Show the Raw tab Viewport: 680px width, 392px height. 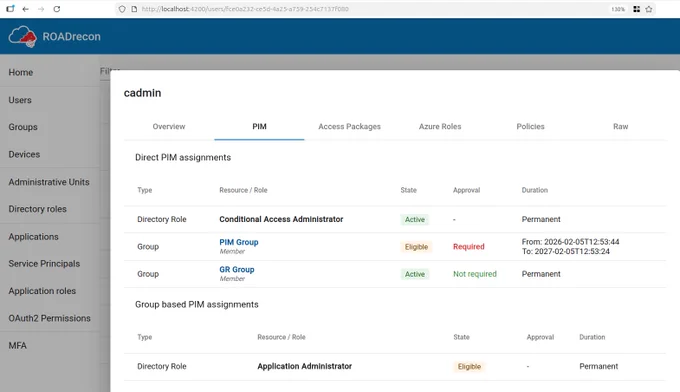pyautogui.click(x=621, y=127)
